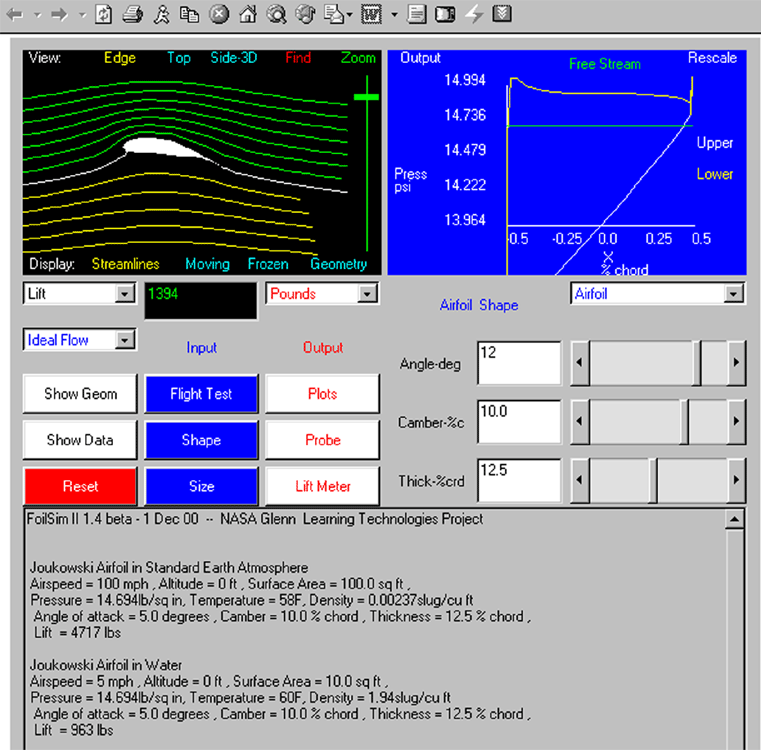Click the Stop loading icon

pos(219,14)
